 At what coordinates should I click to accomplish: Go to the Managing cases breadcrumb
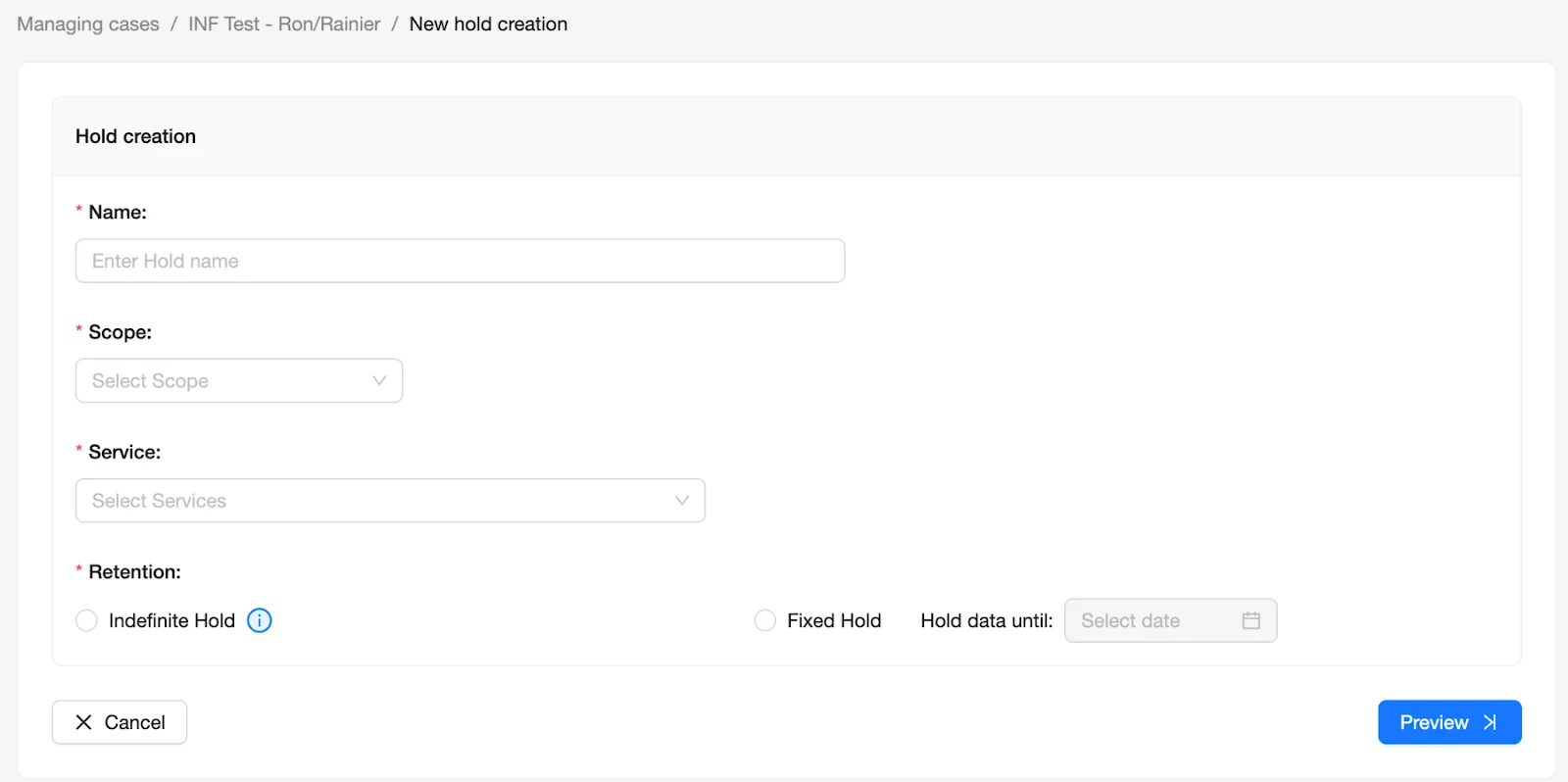coord(88,24)
